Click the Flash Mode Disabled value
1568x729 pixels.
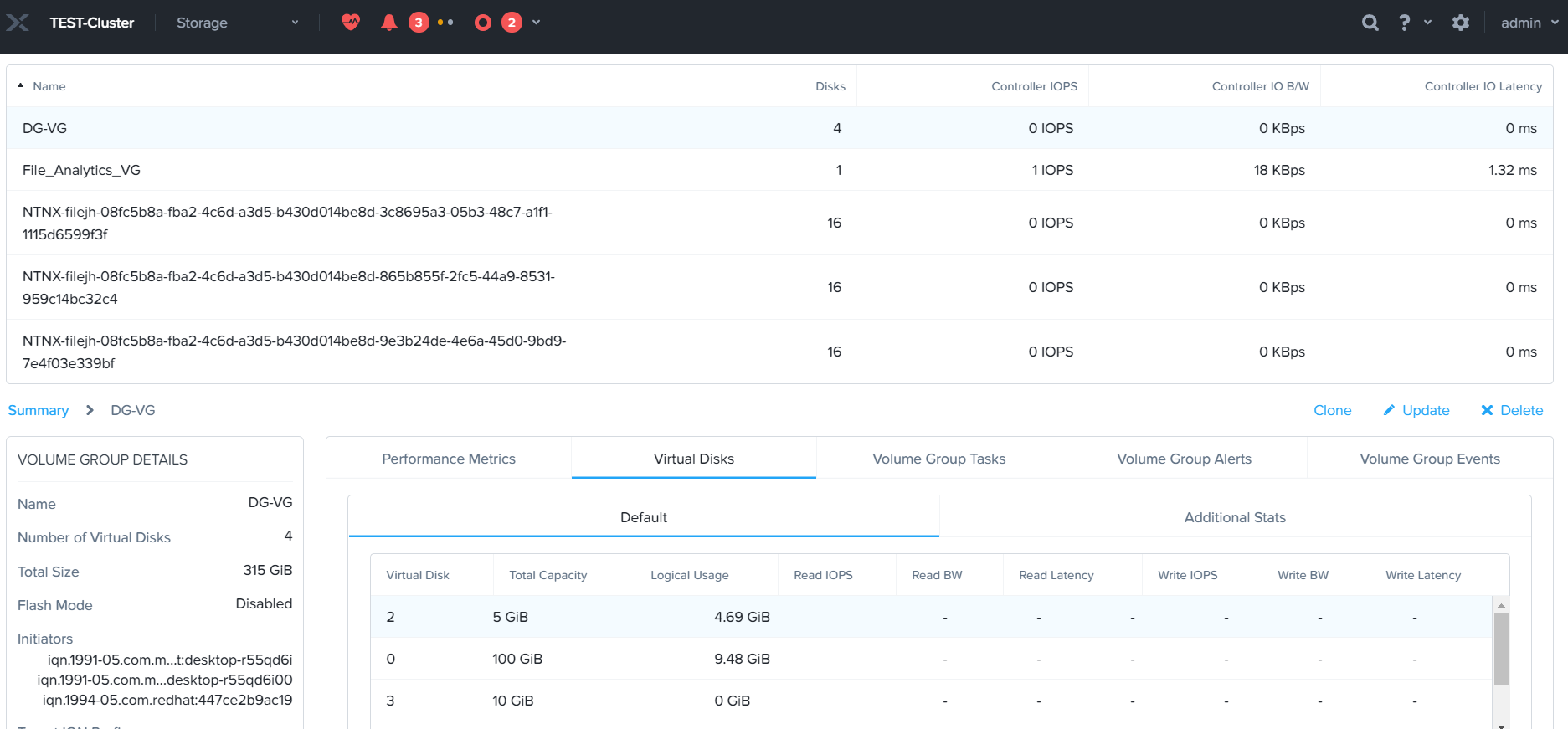click(264, 603)
